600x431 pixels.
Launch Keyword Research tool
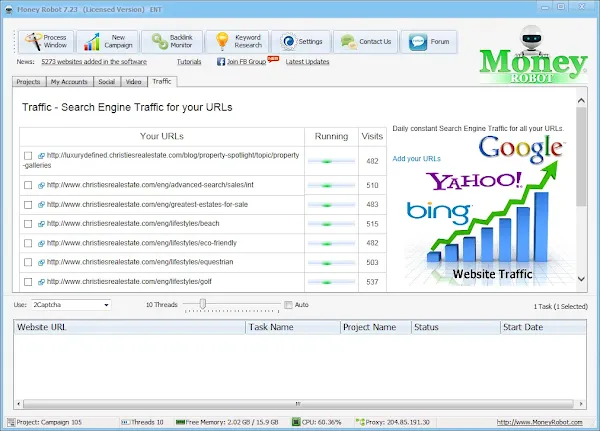click(237, 41)
